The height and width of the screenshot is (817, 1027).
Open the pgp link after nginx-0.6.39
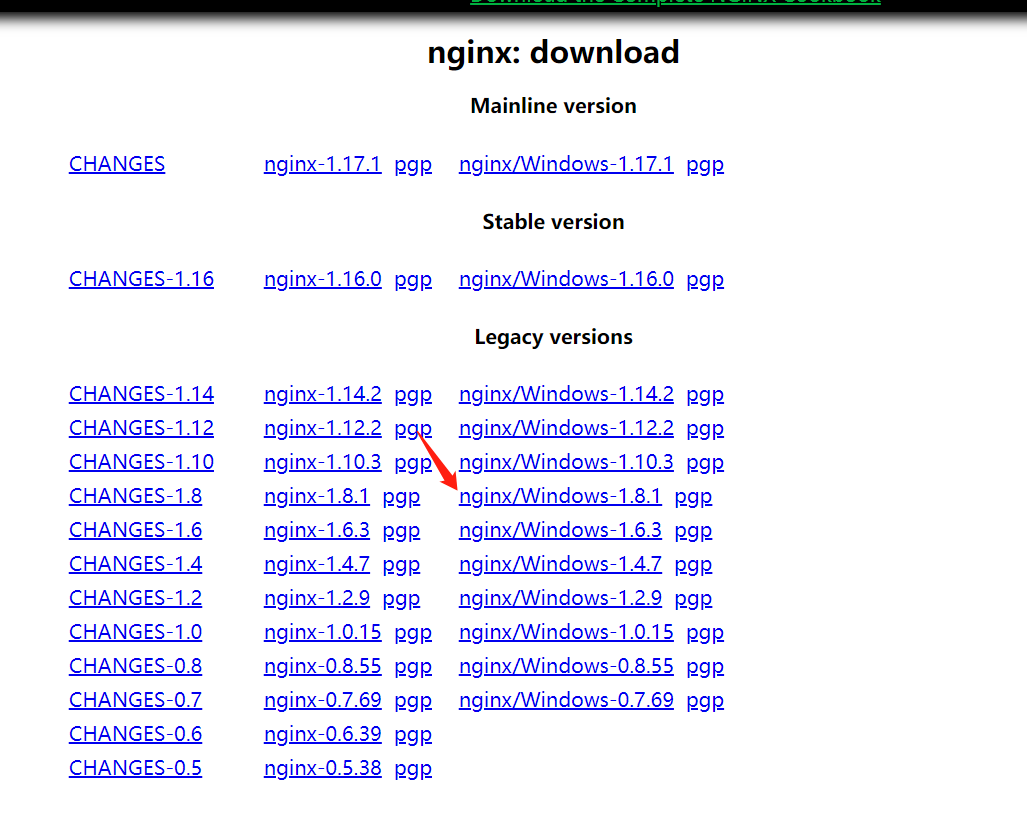pyautogui.click(x=413, y=736)
